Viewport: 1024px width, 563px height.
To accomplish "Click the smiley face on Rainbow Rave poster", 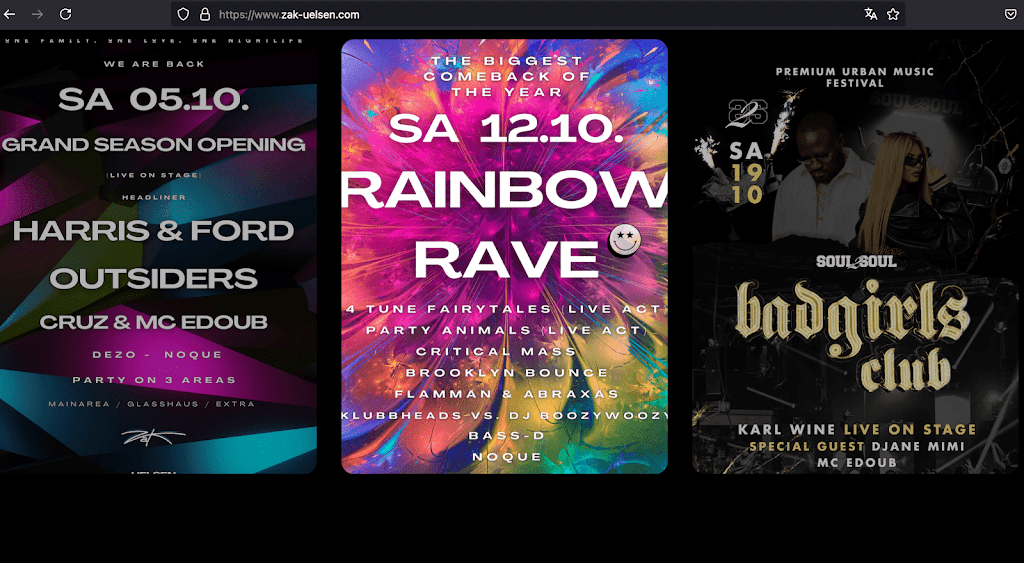I will [x=625, y=240].
